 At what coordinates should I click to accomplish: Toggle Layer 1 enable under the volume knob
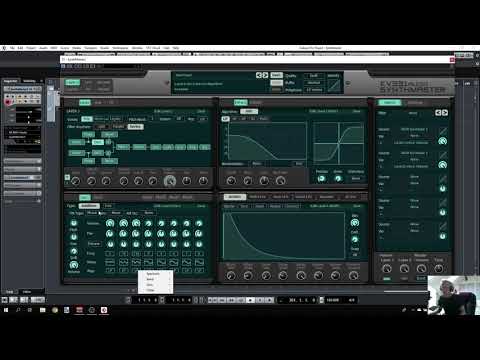coord(387,278)
